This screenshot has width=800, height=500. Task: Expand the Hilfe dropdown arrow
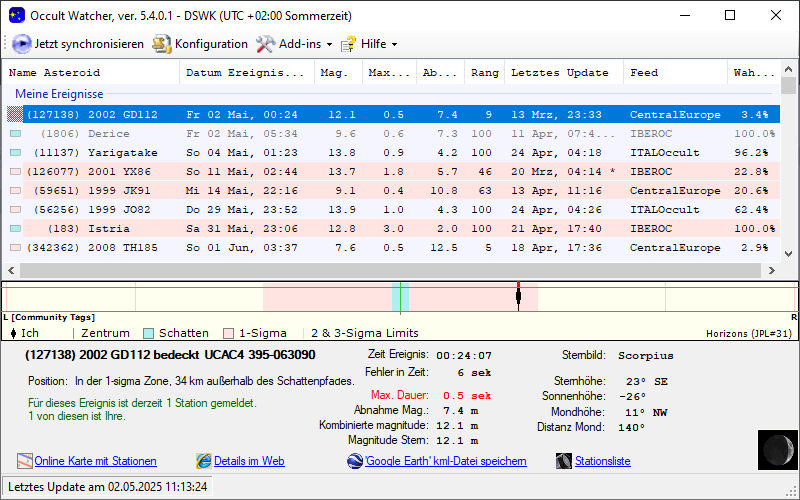[x=394, y=44]
